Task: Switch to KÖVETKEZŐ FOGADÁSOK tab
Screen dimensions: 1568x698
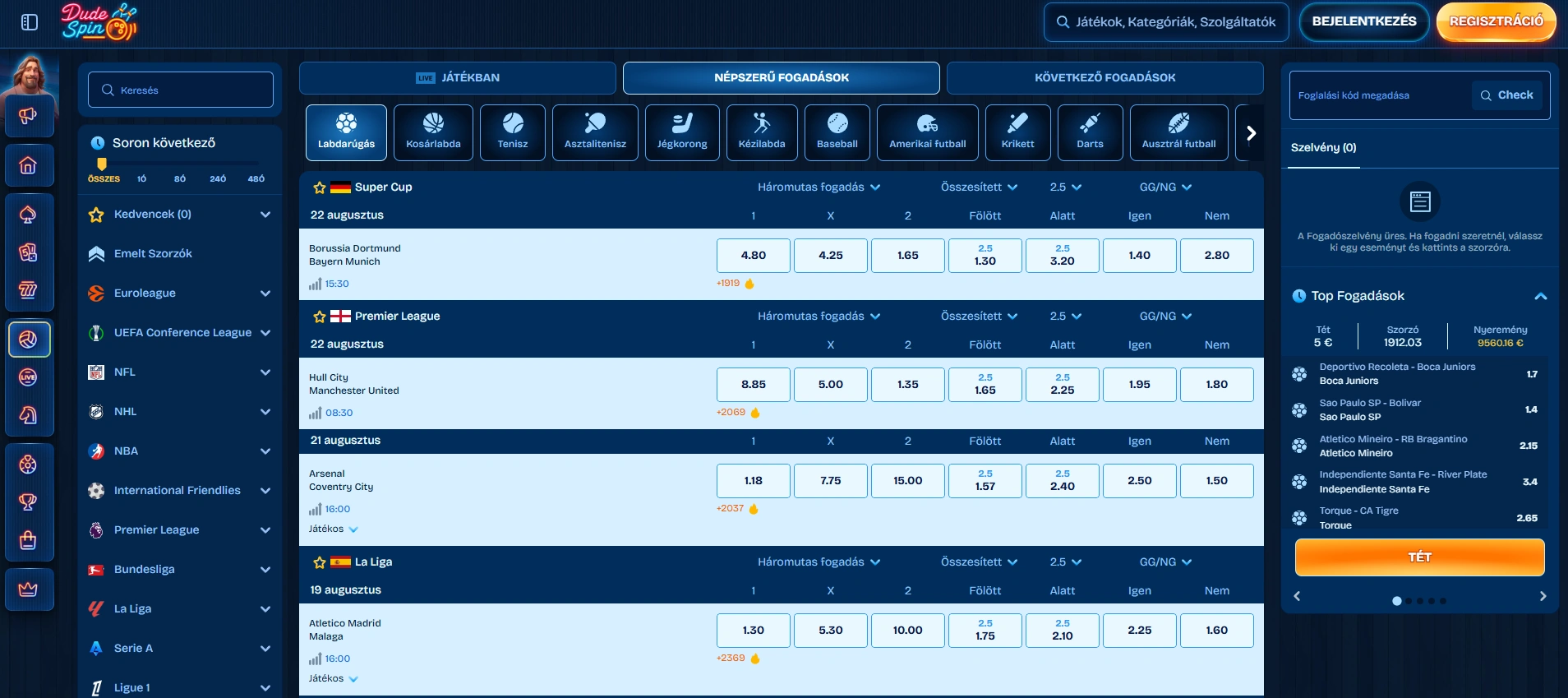Action: pos(1105,78)
